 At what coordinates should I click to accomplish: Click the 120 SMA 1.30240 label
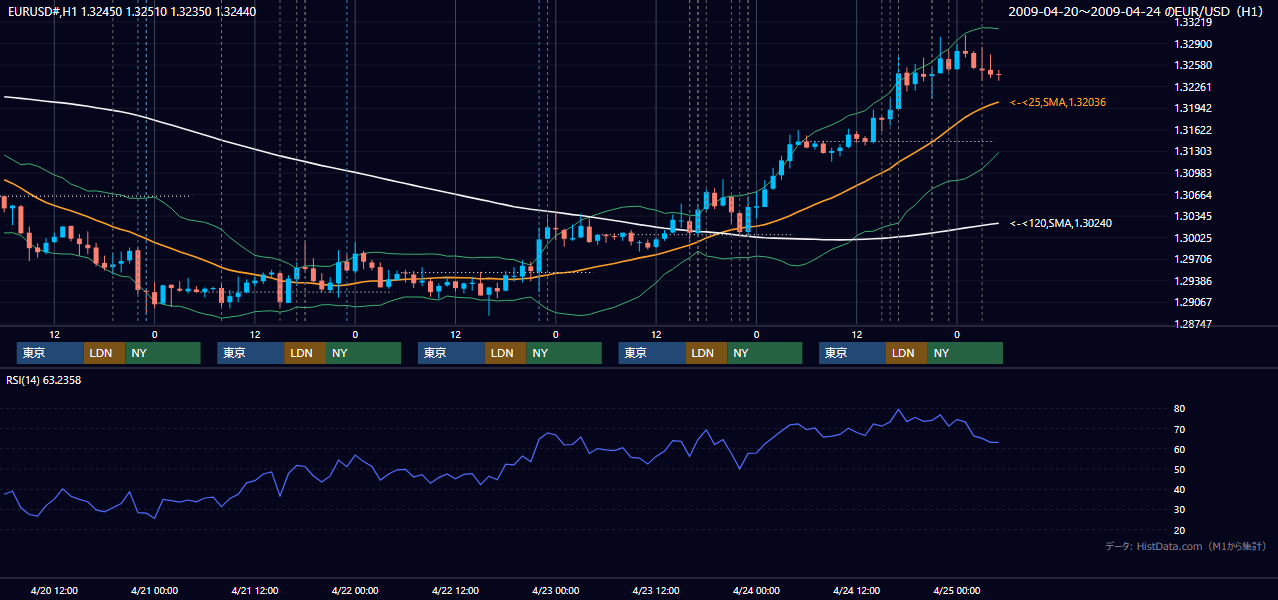pos(1061,223)
